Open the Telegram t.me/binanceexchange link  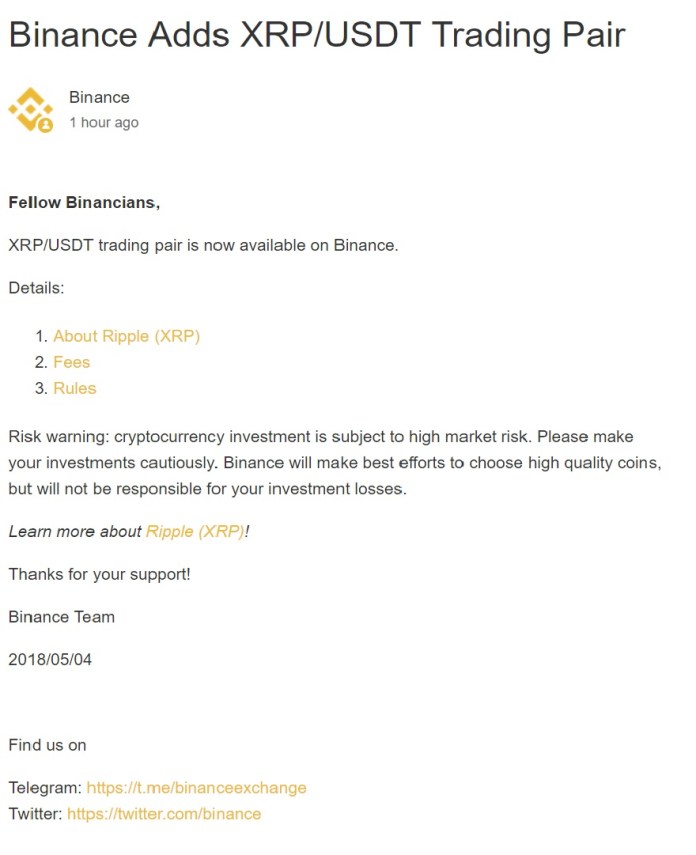pos(196,788)
